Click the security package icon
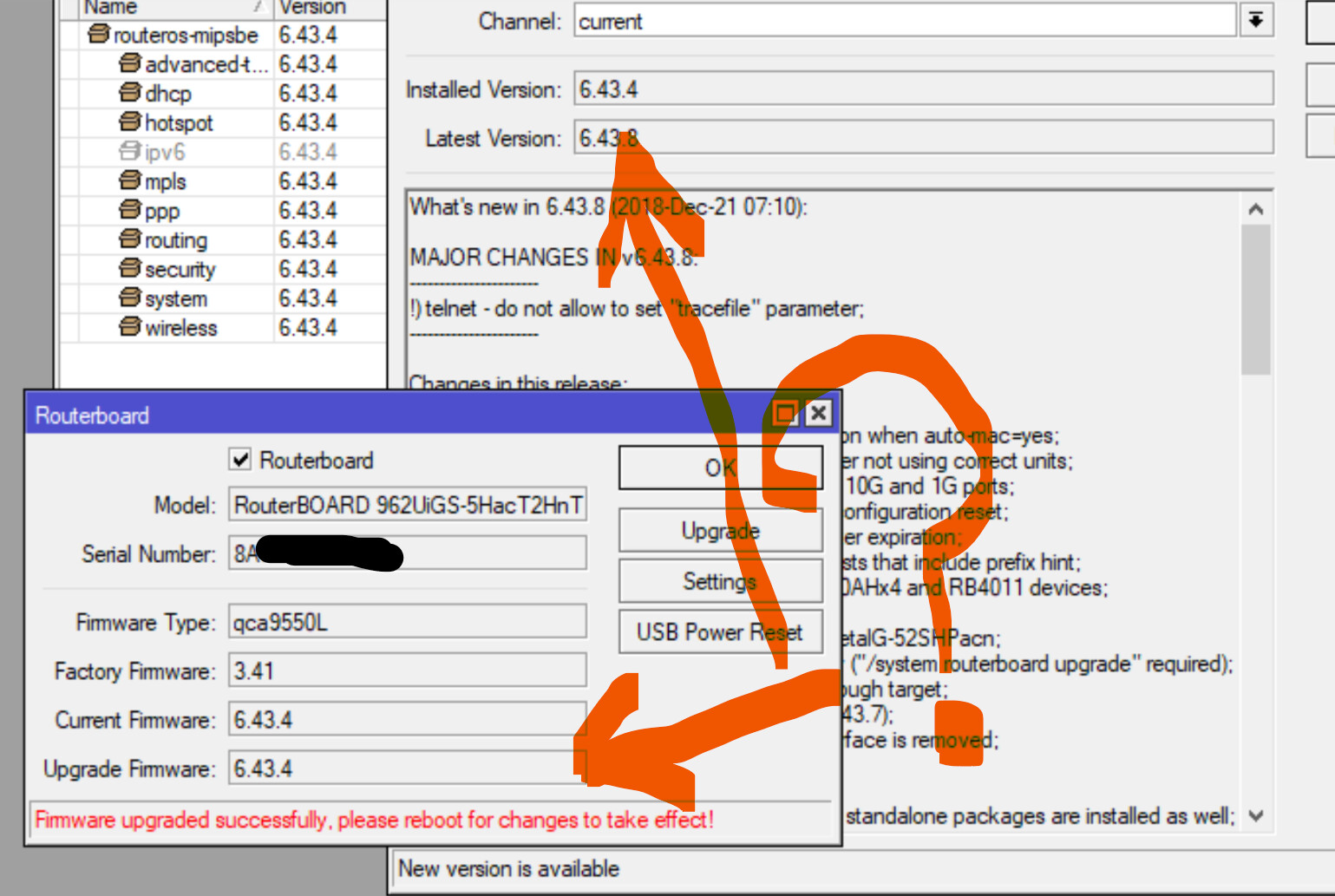This screenshot has height=896, width=1335. click(x=130, y=269)
